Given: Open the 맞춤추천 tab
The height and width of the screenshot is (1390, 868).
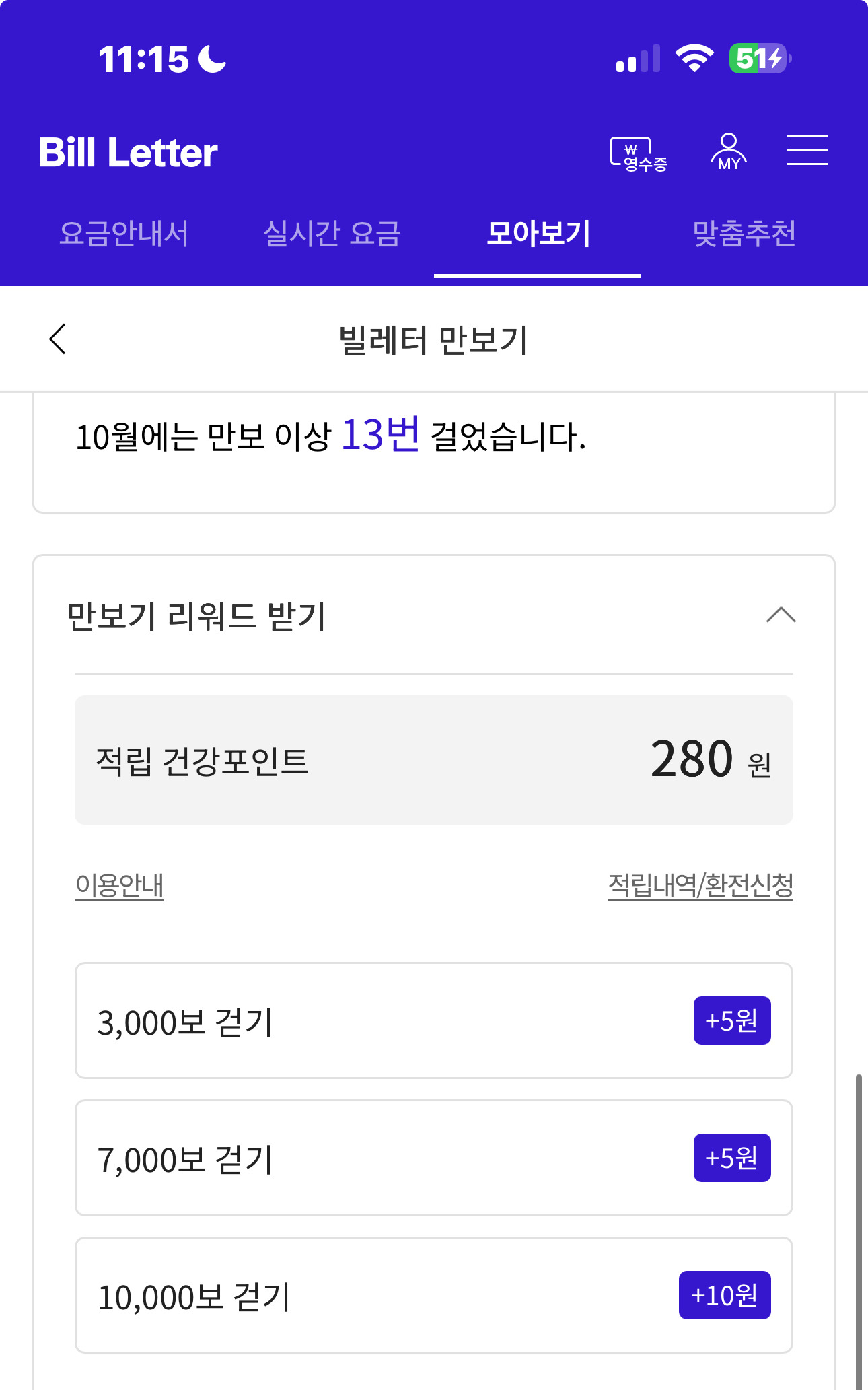Looking at the screenshot, I should point(744,234).
